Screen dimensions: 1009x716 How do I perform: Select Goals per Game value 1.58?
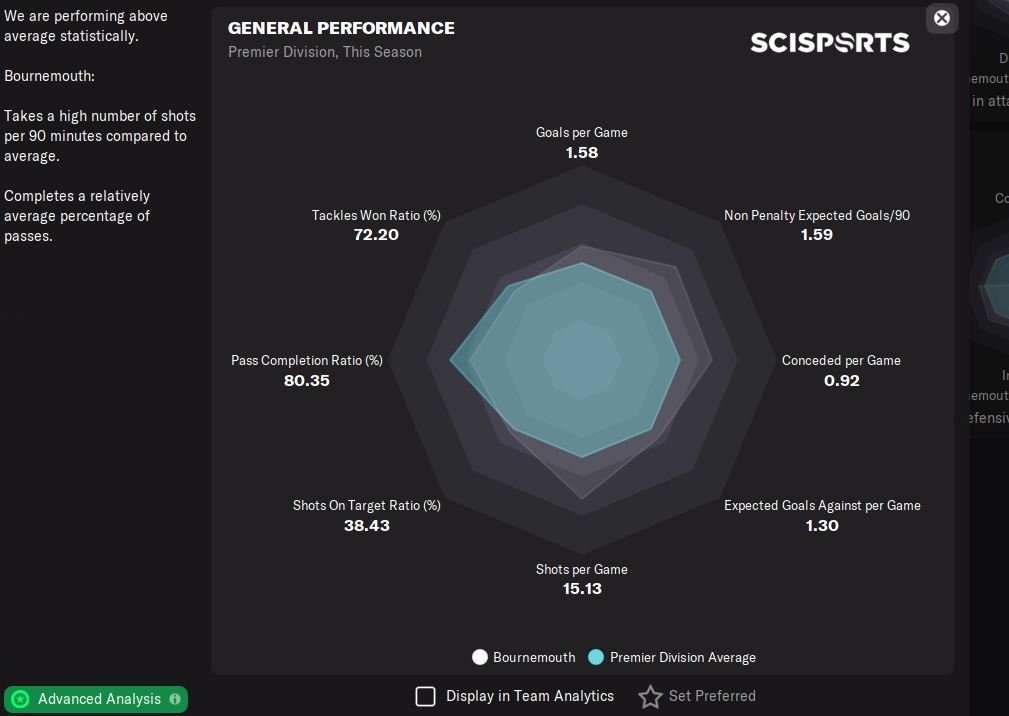click(x=581, y=153)
